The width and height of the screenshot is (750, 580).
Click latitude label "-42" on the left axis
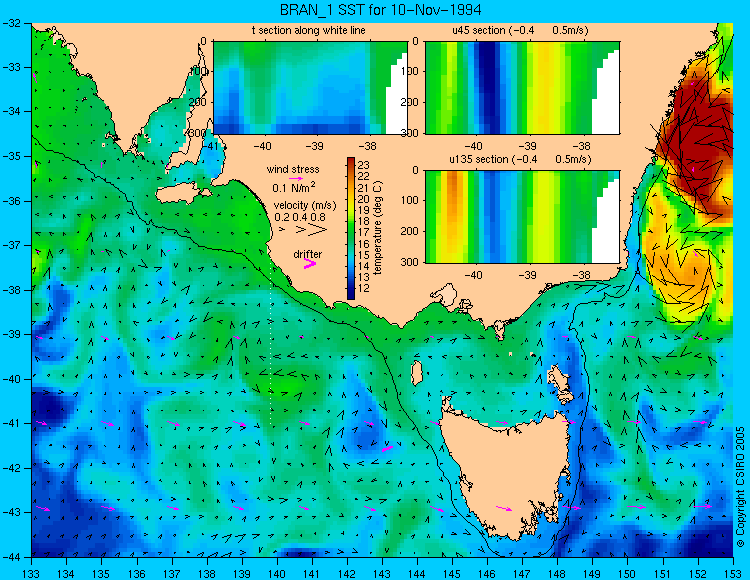click(11, 468)
